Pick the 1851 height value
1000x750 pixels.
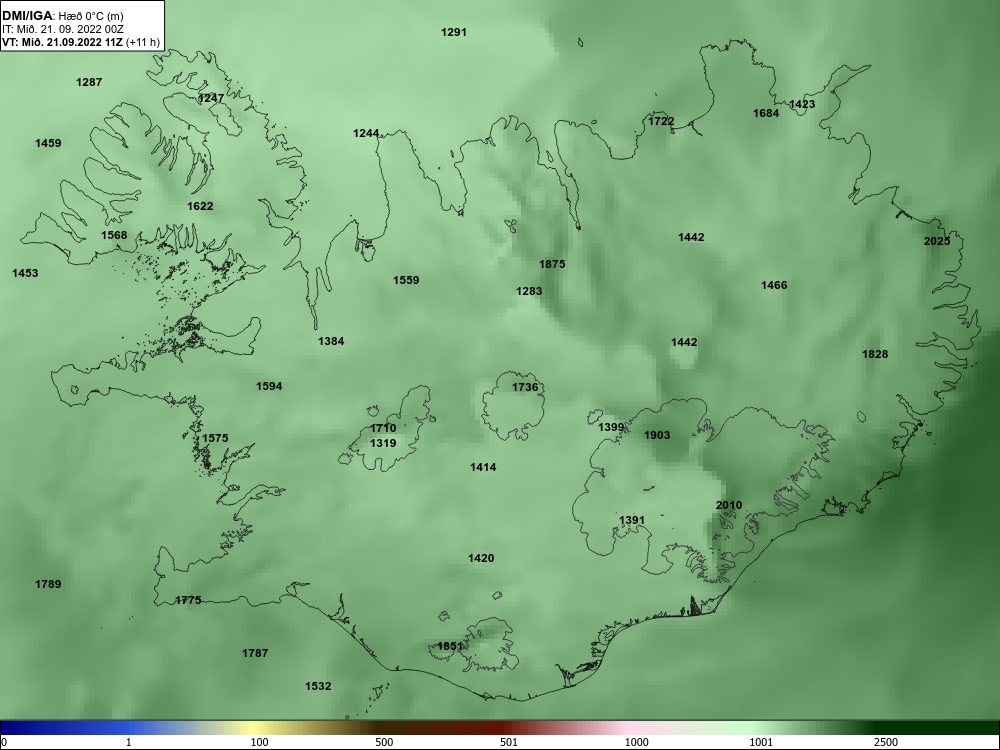coord(450,647)
